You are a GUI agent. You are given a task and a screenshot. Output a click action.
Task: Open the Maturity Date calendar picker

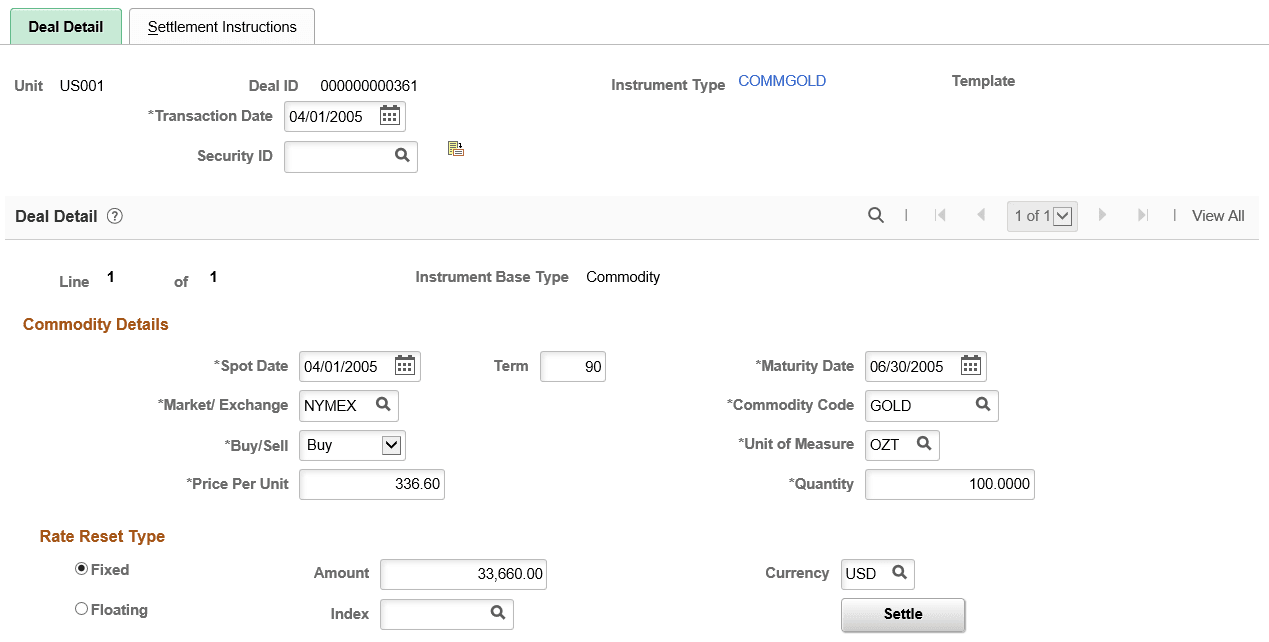(x=970, y=366)
